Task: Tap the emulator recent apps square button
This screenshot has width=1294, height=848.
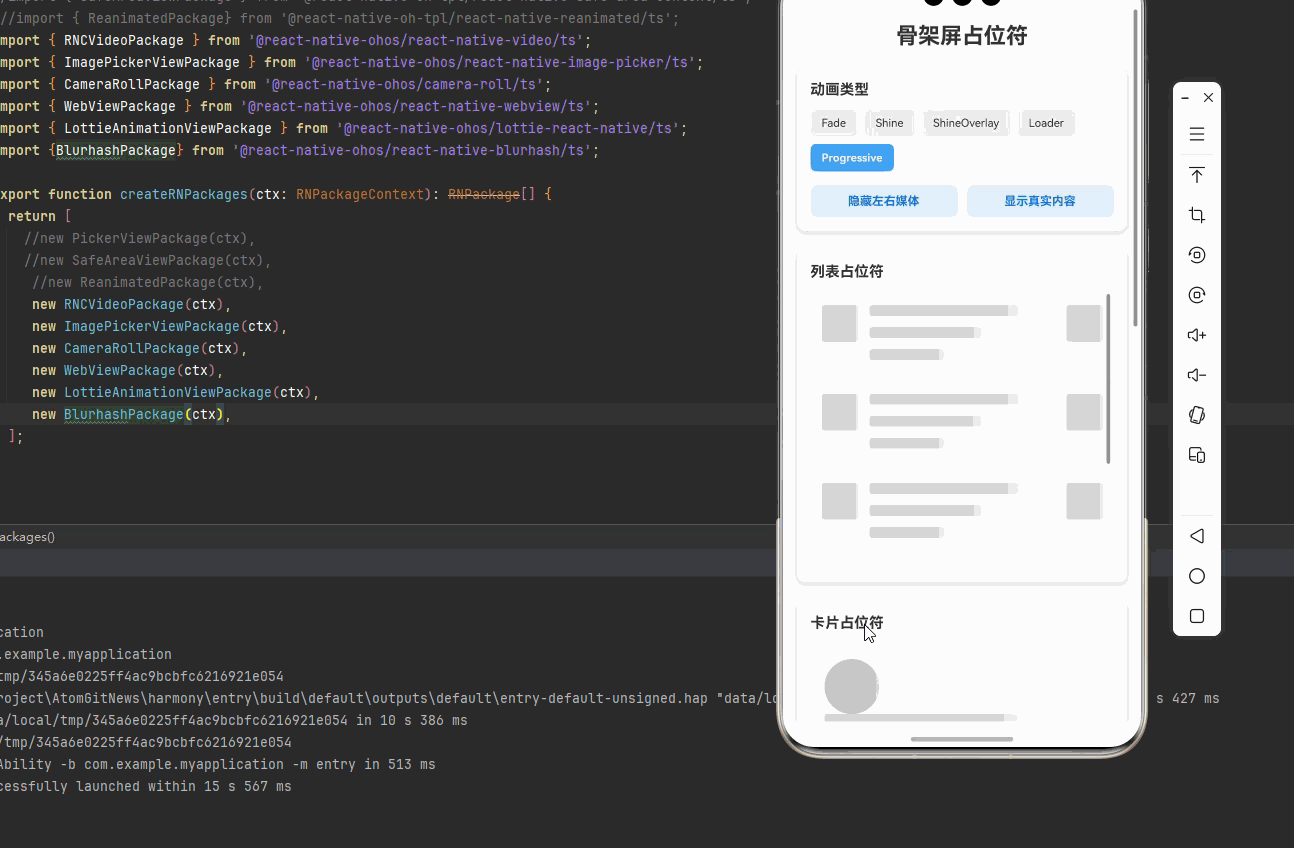Action: [x=1197, y=616]
